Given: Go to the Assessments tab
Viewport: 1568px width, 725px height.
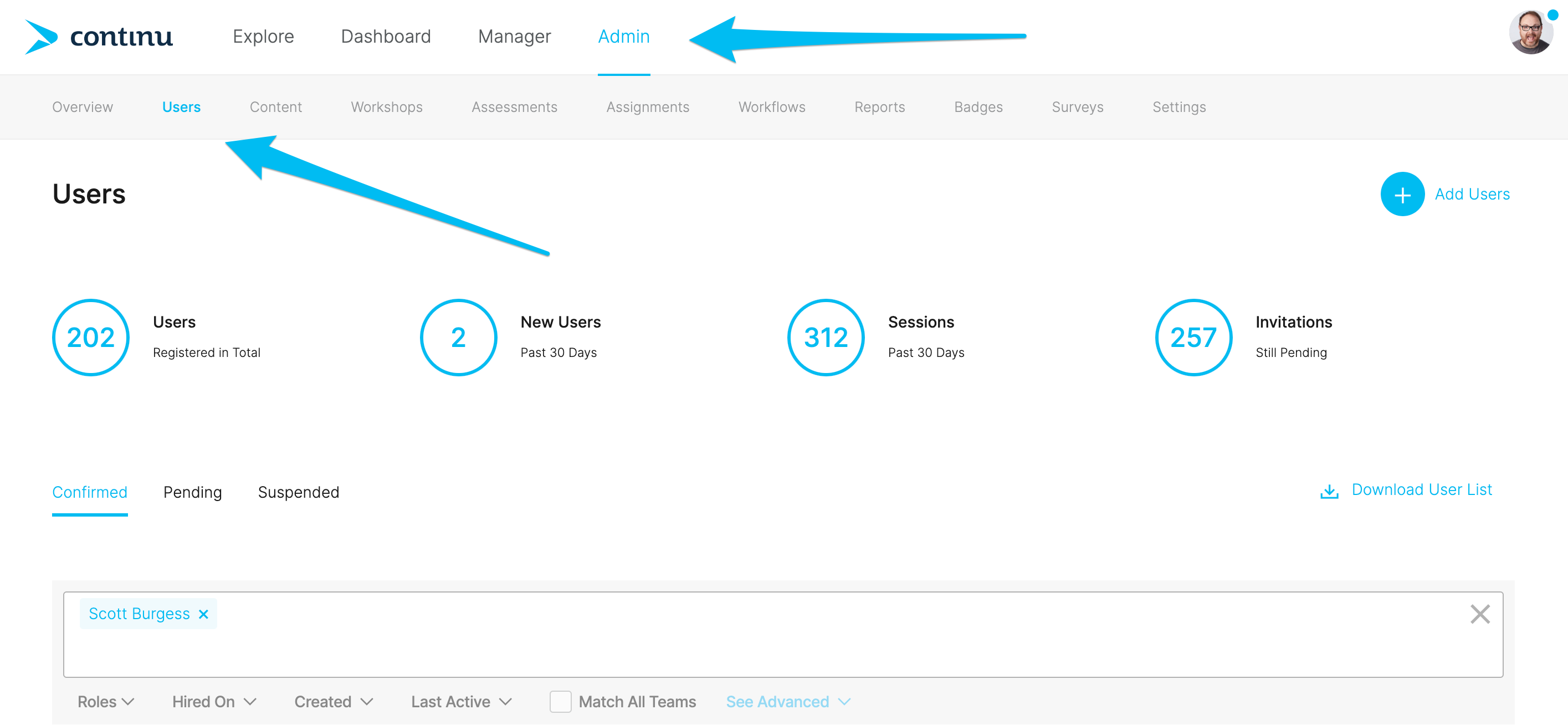Looking at the screenshot, I should tap(514, 107).
